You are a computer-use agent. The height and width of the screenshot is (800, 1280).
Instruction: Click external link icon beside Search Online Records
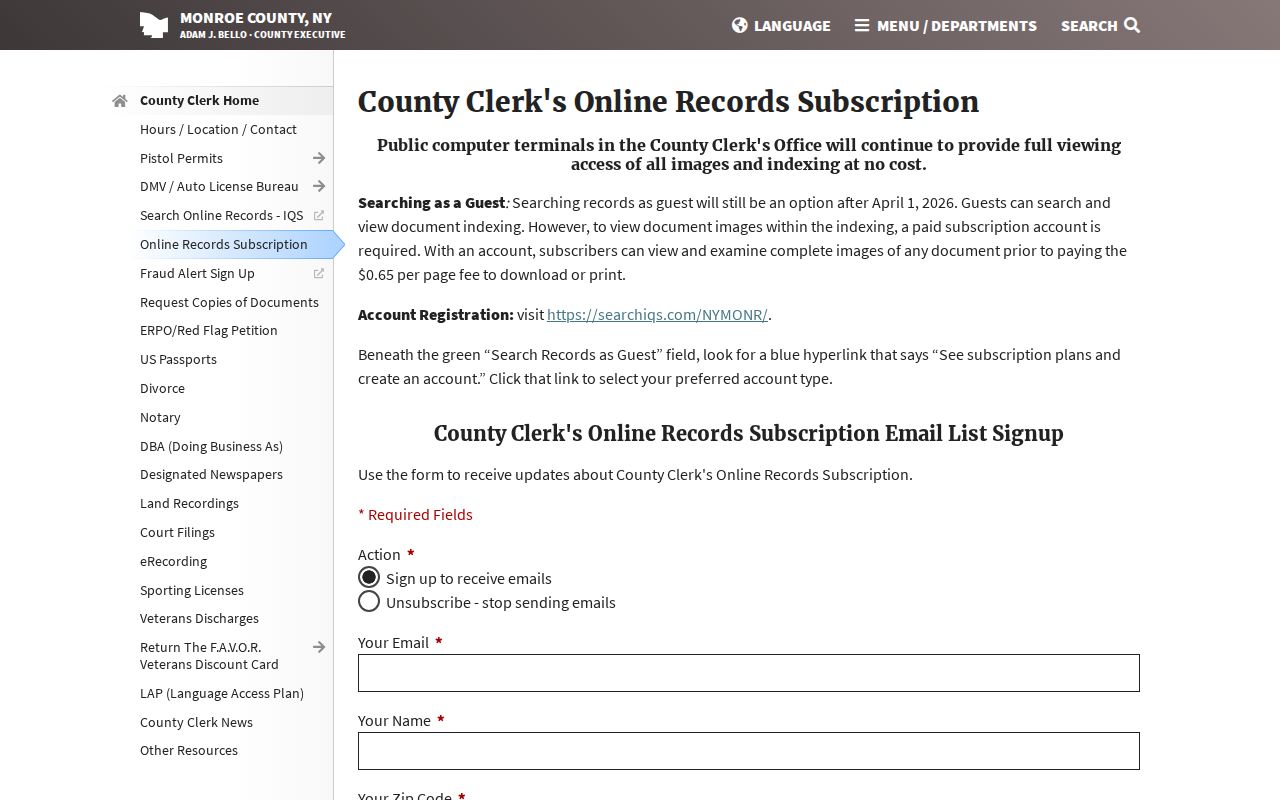[x=319, y=215]
